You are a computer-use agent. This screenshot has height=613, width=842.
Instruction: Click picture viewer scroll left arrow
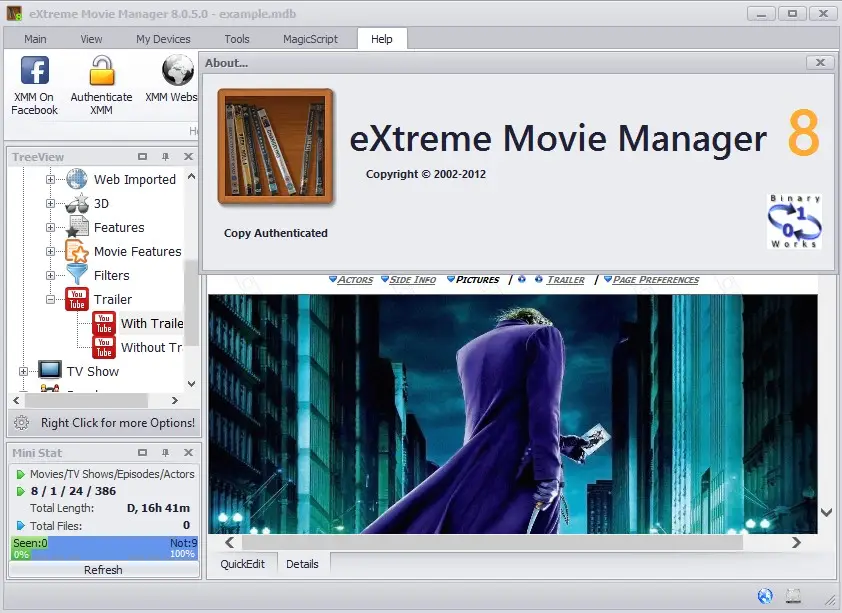point(229,543)
